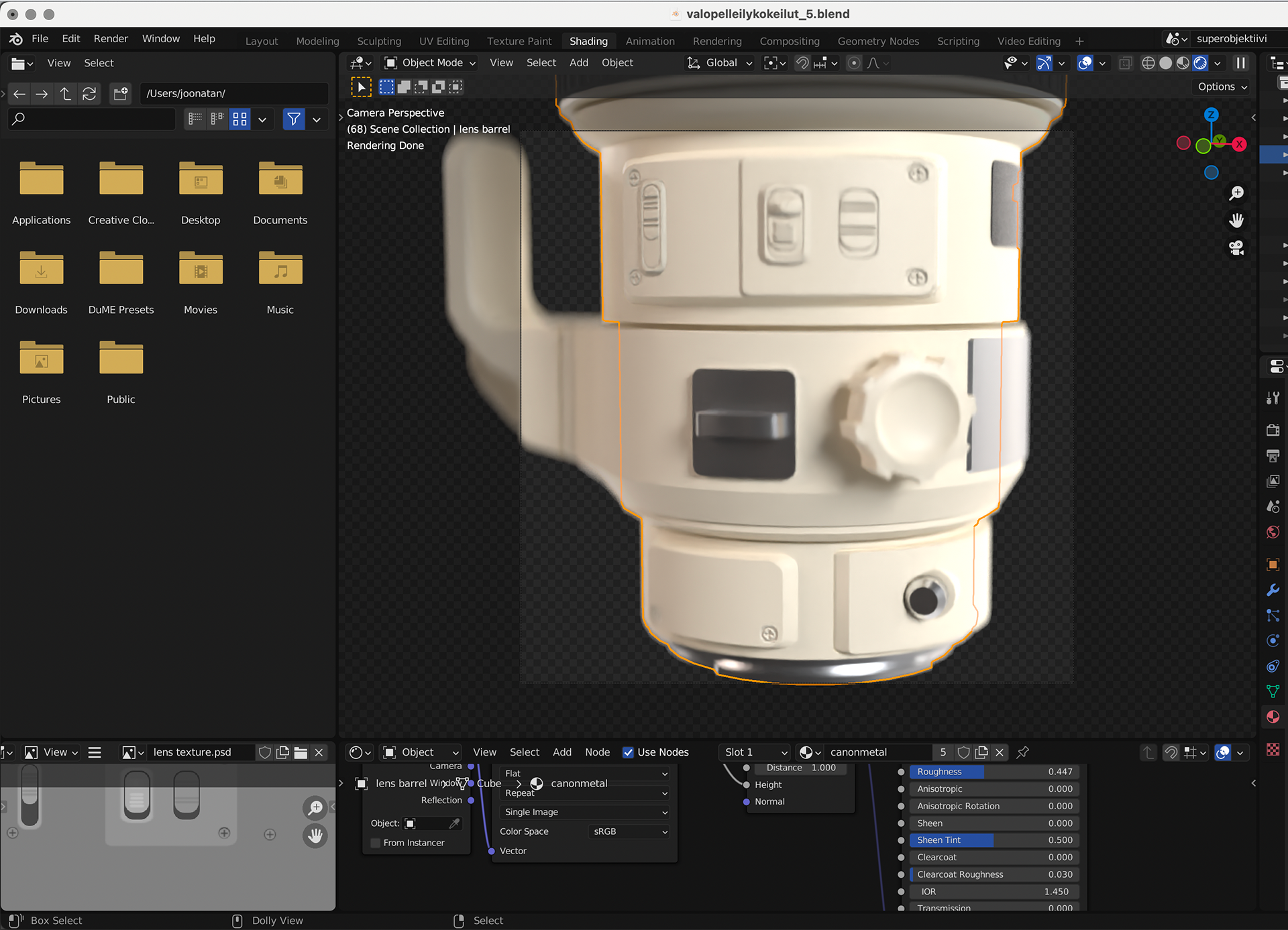Viewport: 1288px width, 930px height.
Task: Select wireframe viewport shading
Action: tap(1148, 63)
